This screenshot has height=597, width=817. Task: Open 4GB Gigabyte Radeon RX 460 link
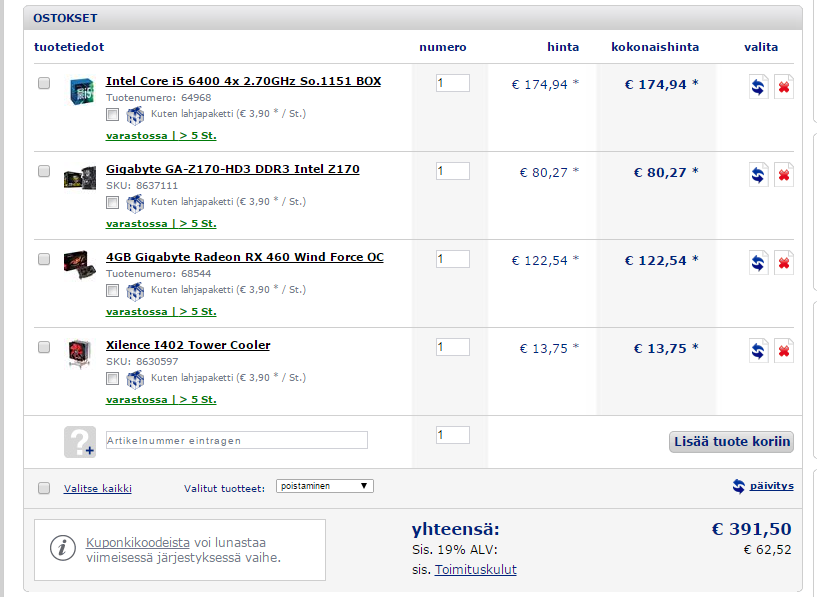coord(245,257)
